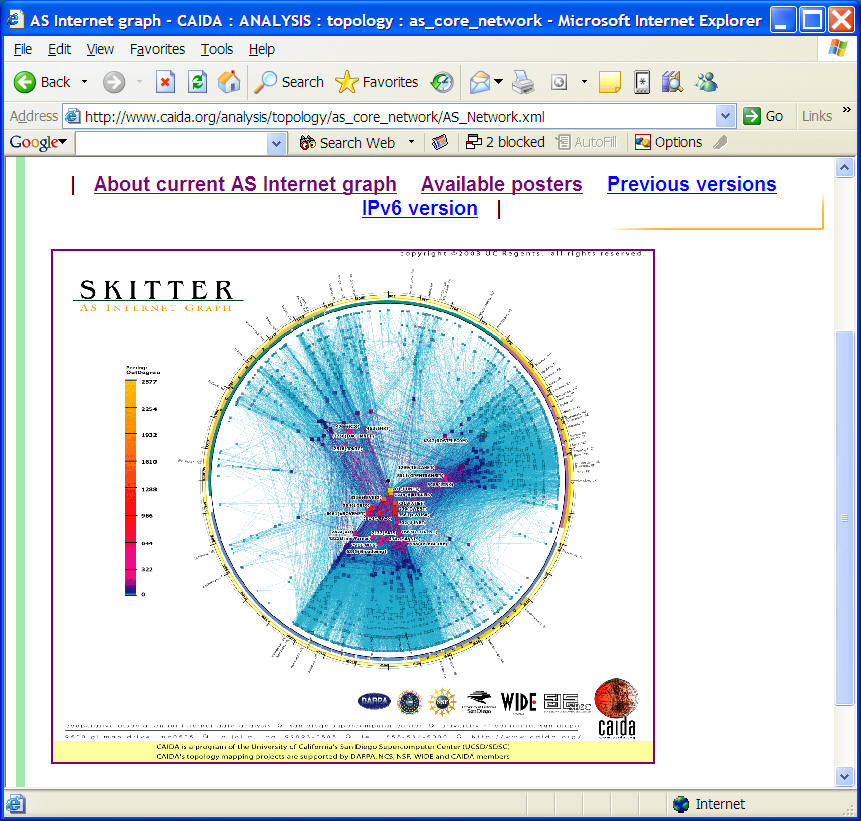Expand the Edit dropdown arrow
The image size is (861, 821).
pos(584,82)
